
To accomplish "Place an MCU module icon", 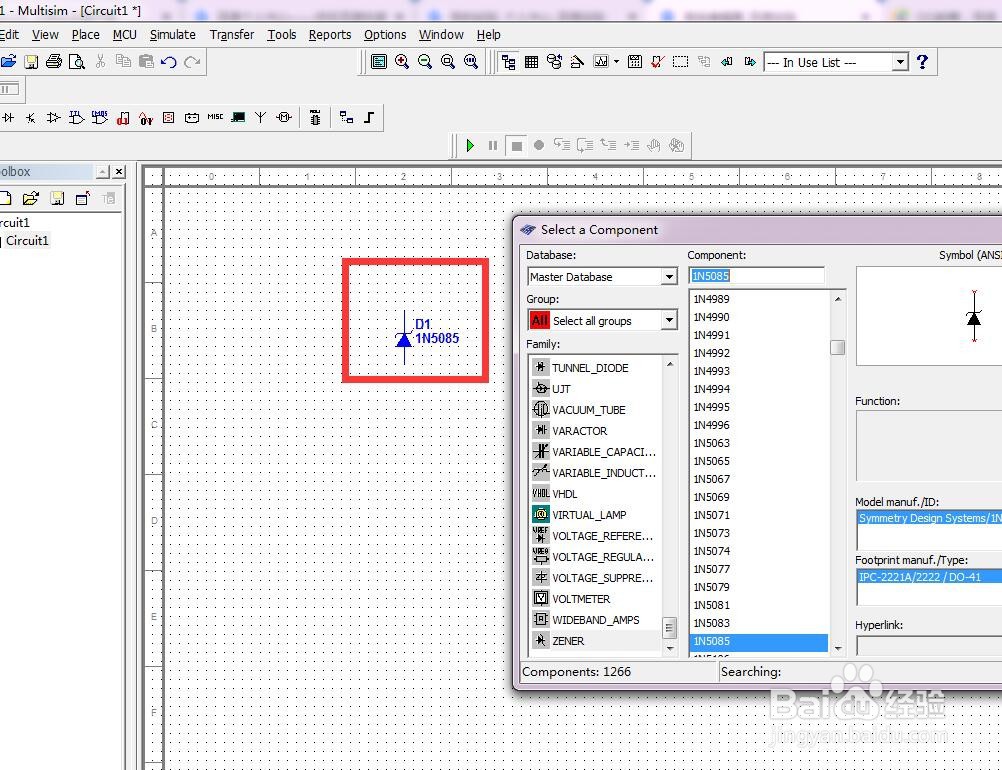I will tap(315, 118).
